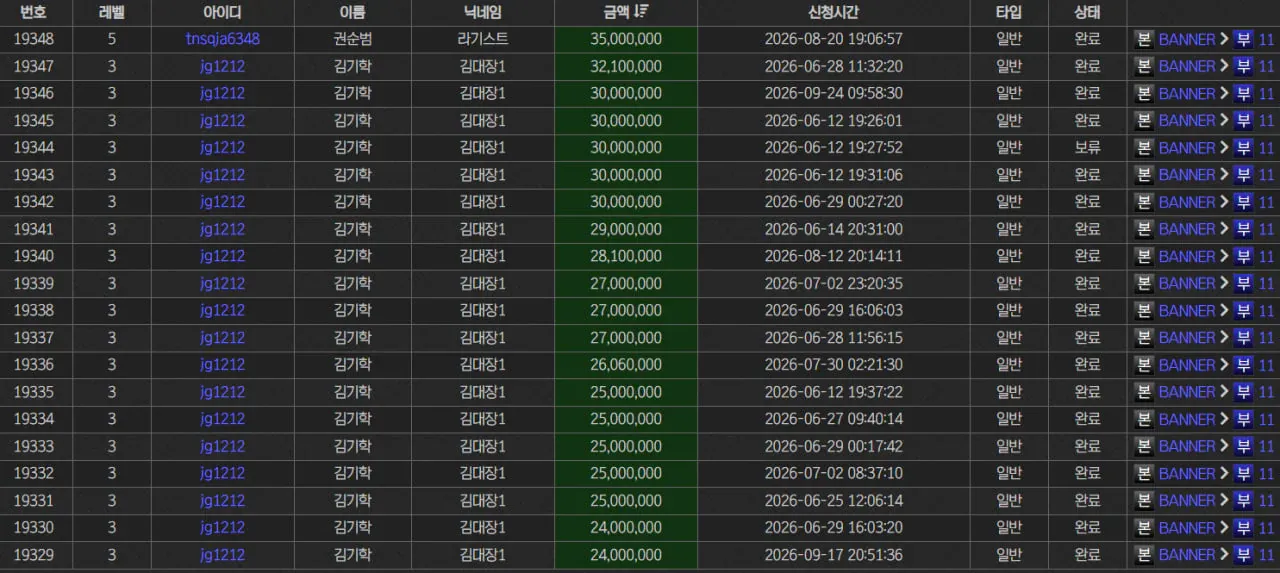Click the 본 badge in row 19339
The width and height of the screenshot is (1280, 573).
tap(1144, 283)
